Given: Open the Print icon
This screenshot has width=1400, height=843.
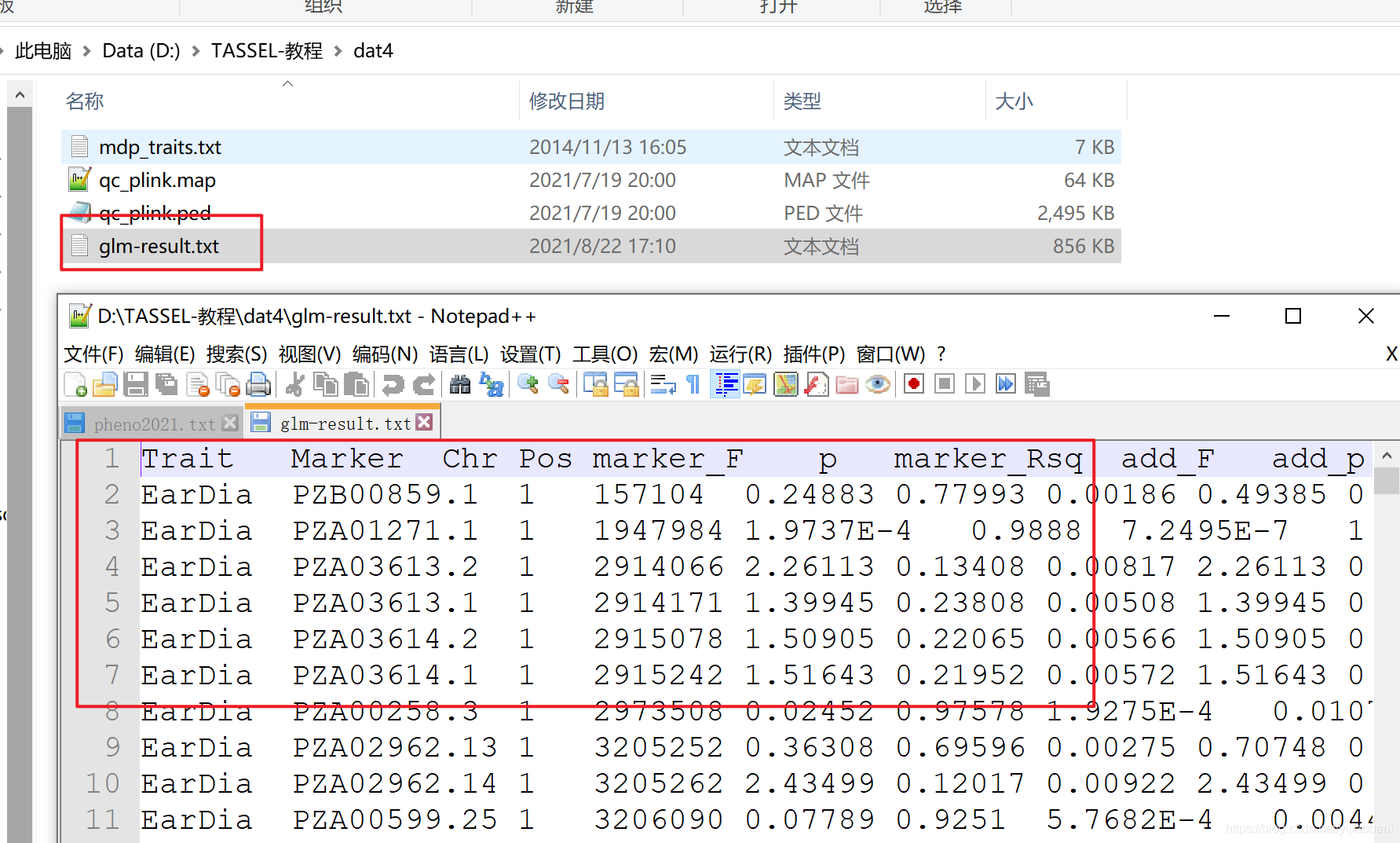Looking at the screenshot, I should point(259,384).
